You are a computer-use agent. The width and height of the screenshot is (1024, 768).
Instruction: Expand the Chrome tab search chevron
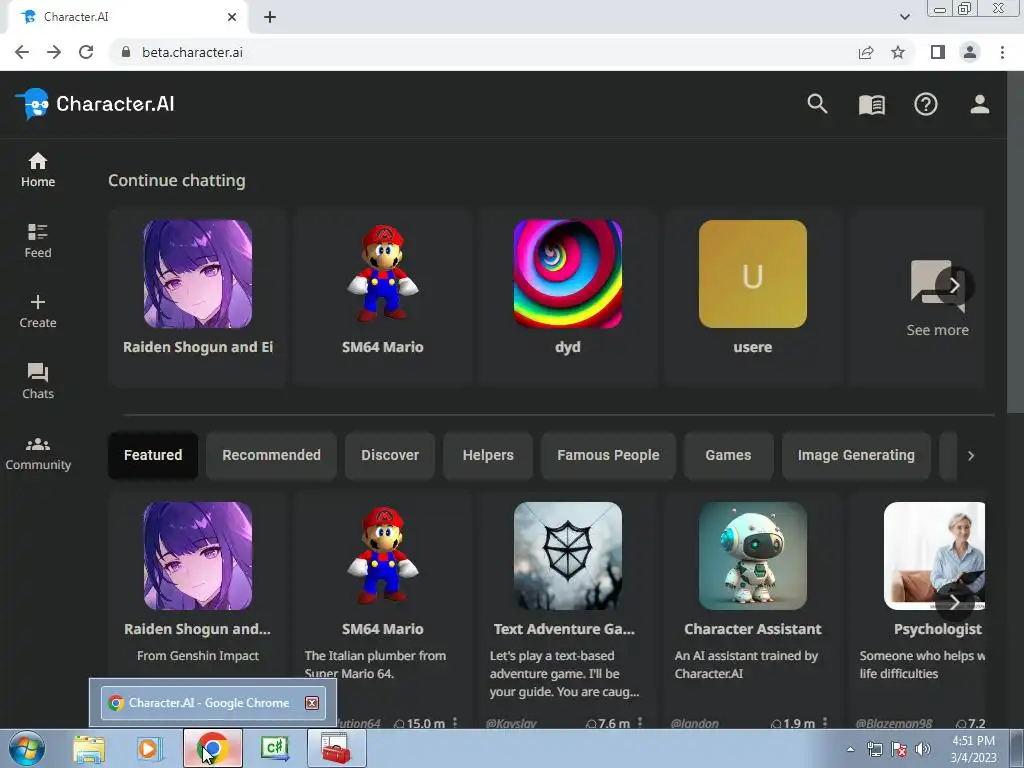coord(904,17)
